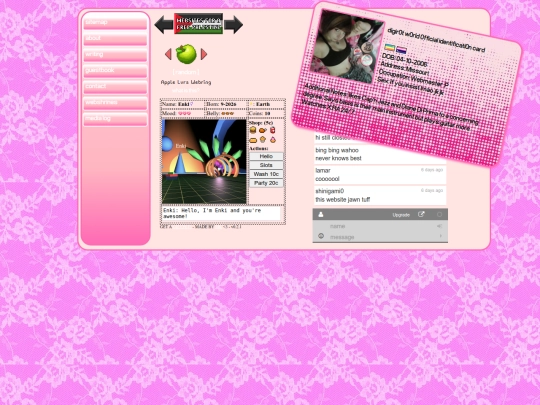
Task: Focus the chatbox name input field
Action: [x=381, y=226]
